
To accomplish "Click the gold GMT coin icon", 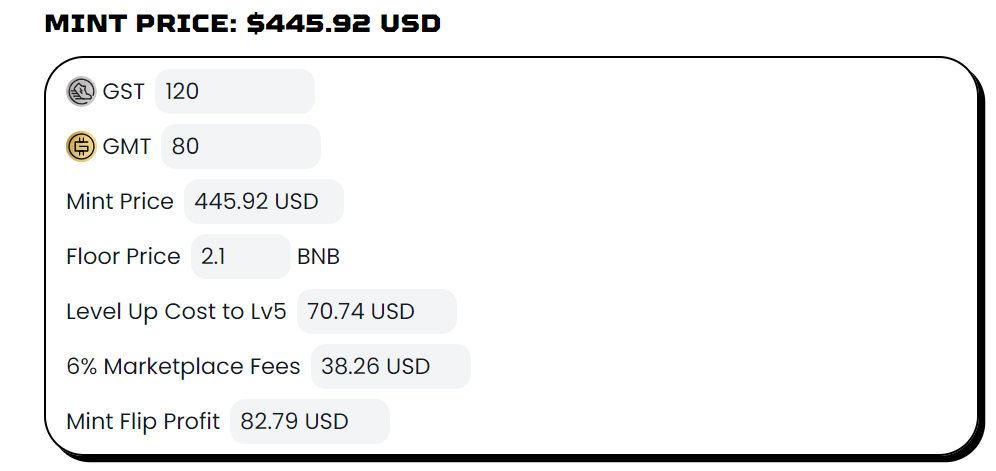I will (x=81, y=147).
